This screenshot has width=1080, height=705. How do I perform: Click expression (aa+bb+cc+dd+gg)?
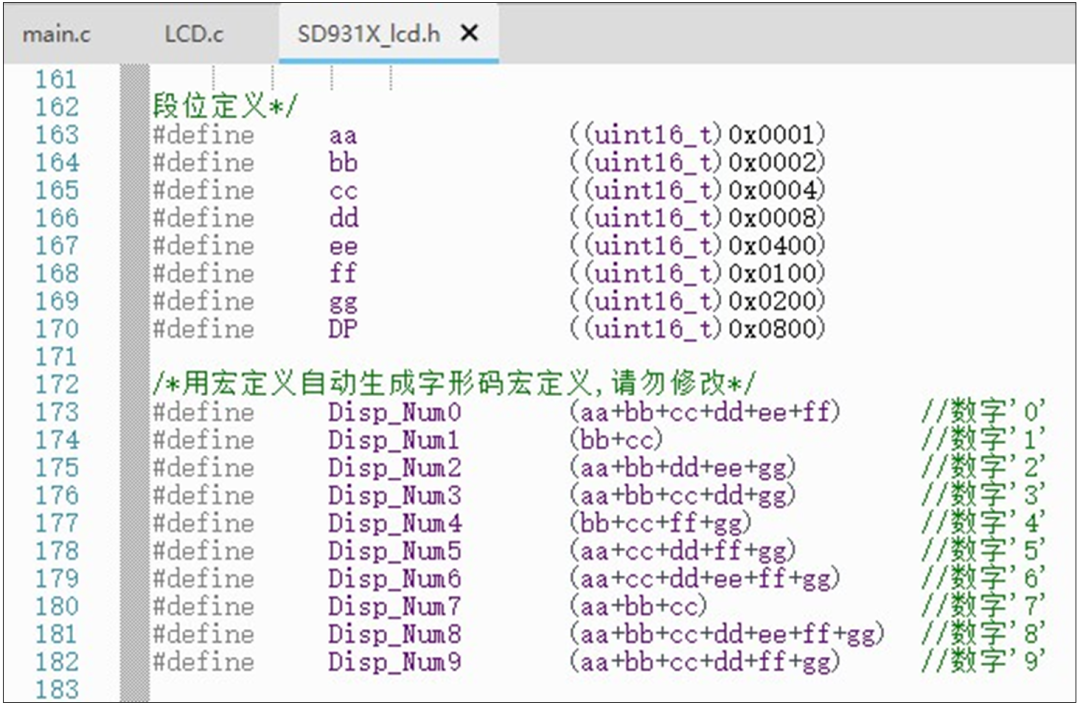pos(683,495)
